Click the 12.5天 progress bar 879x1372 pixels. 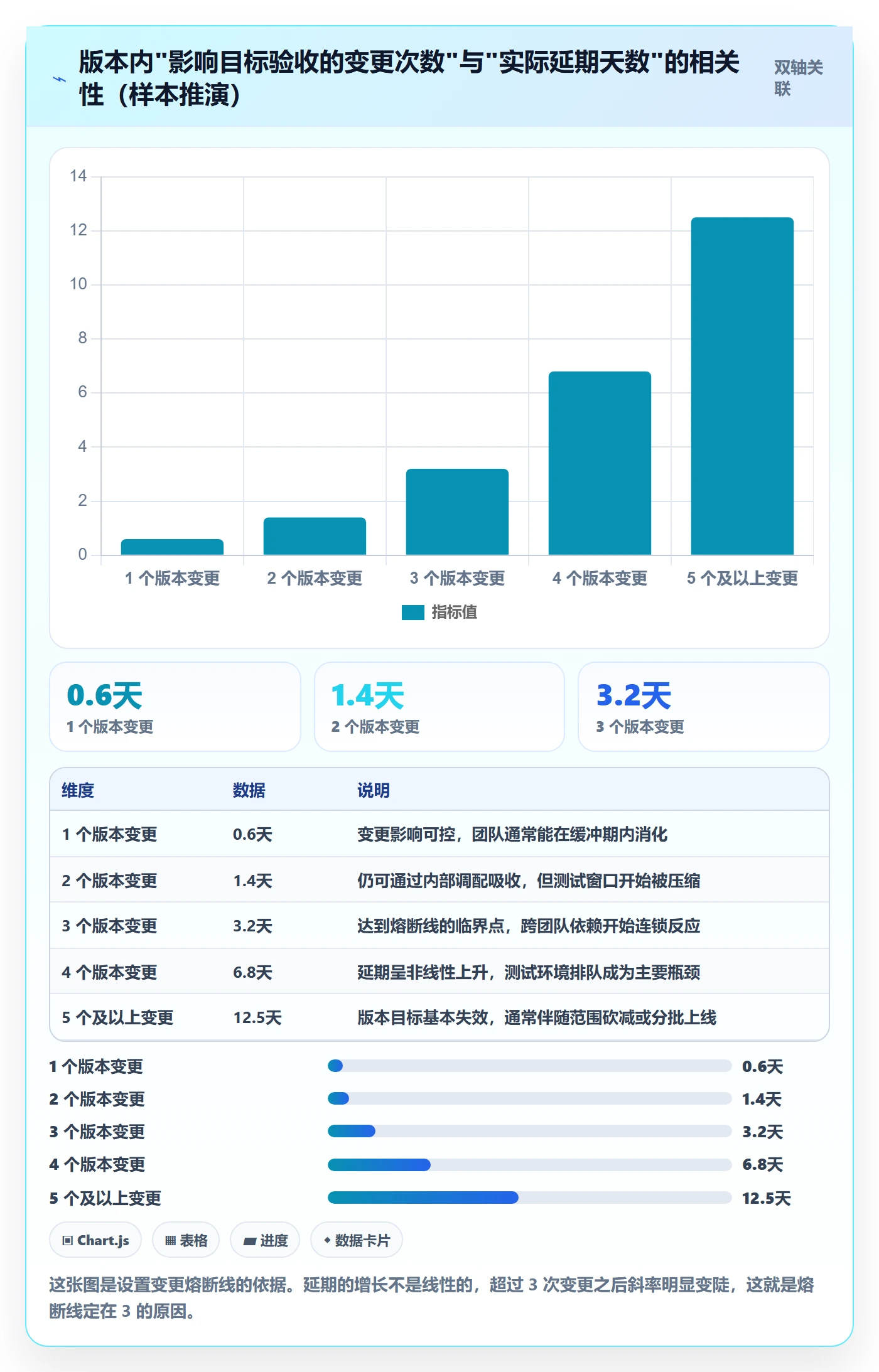(x=530, y=1198)
